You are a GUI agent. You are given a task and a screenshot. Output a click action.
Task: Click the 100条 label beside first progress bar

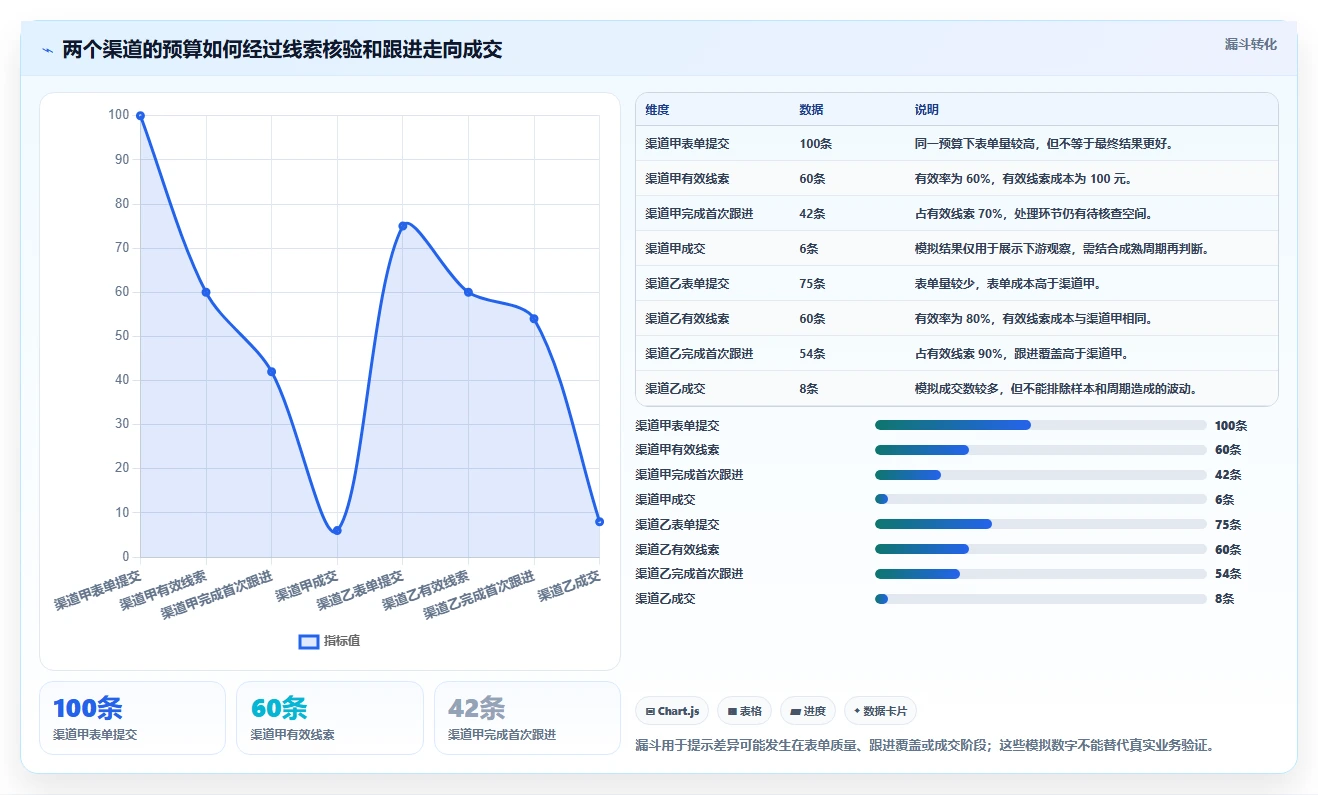point(1231,426)
